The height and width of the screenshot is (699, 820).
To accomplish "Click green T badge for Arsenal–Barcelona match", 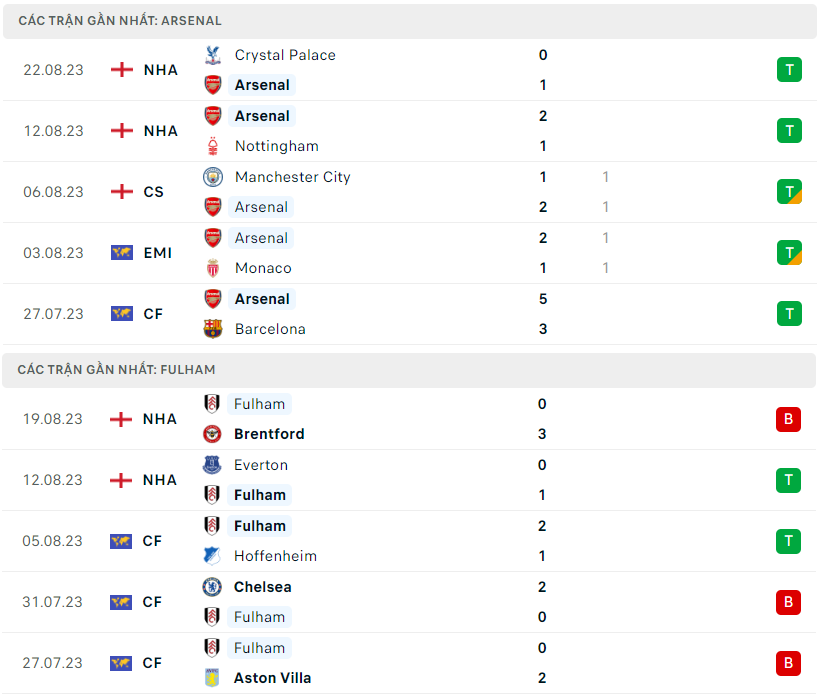I will coord(789,314).
